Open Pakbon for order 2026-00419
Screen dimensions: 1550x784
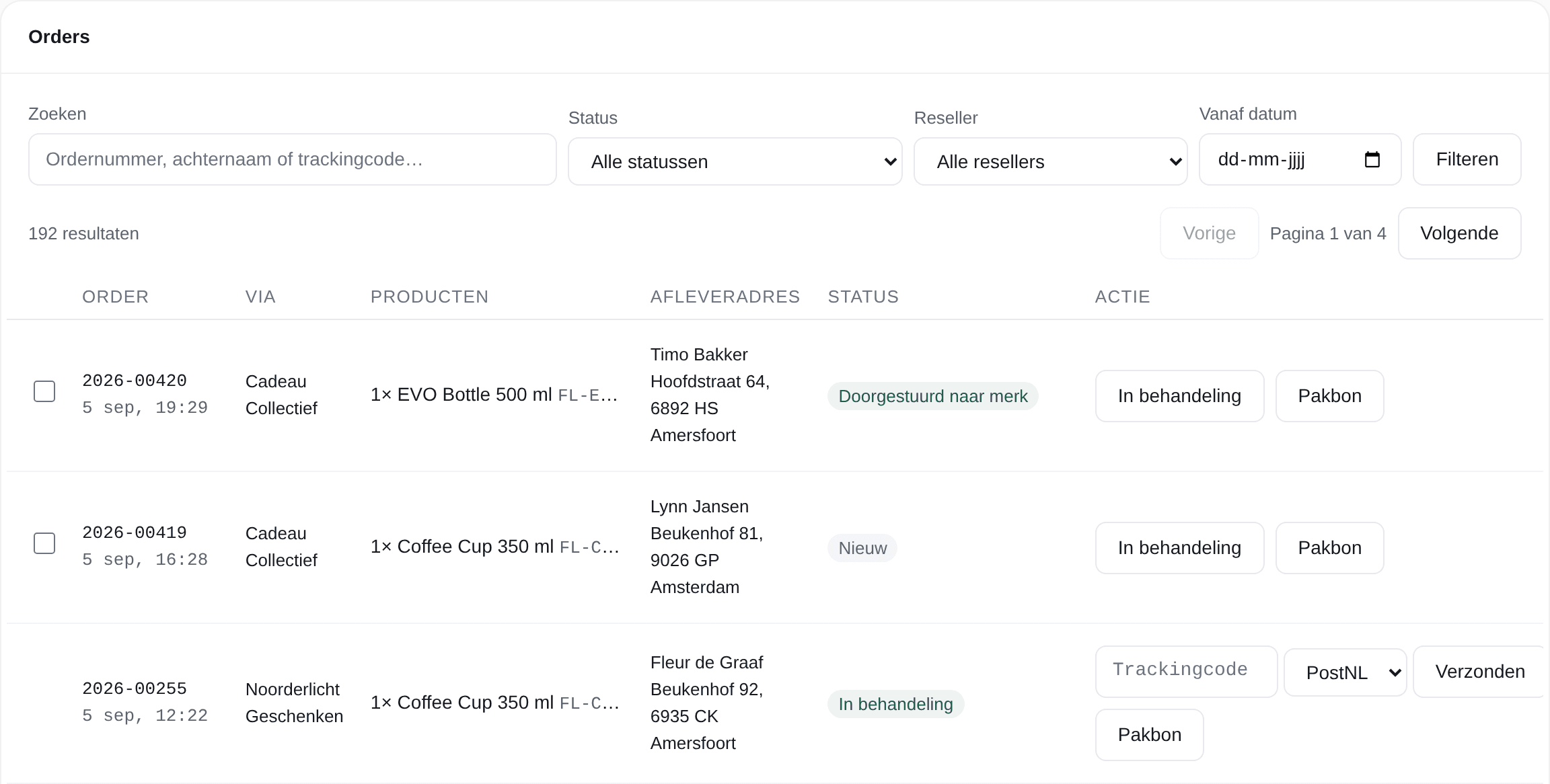pos(1329,548)
